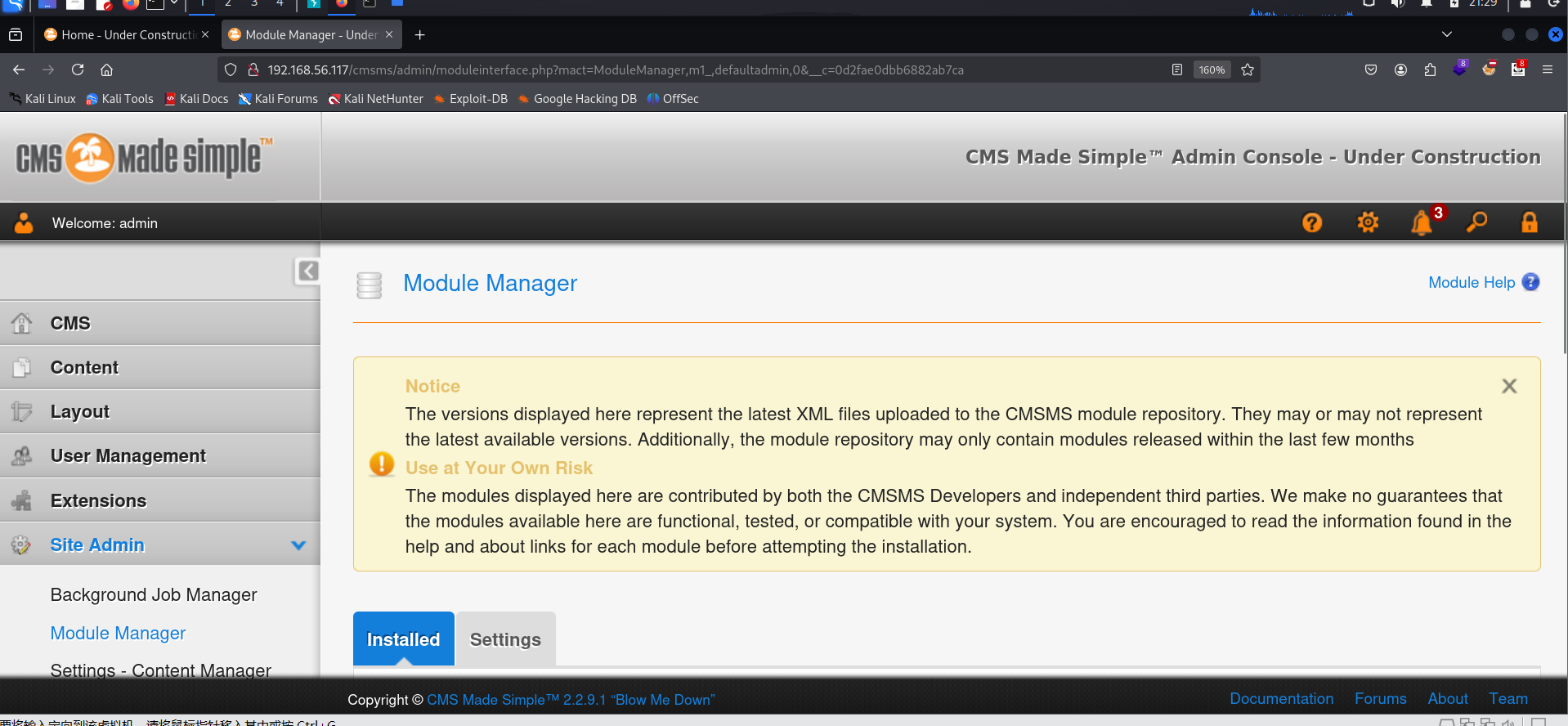The height and width of the screenshot is (726, 1568).
Task: Click the CMS Made Simple logo
Action: click(x=144, y=158)
